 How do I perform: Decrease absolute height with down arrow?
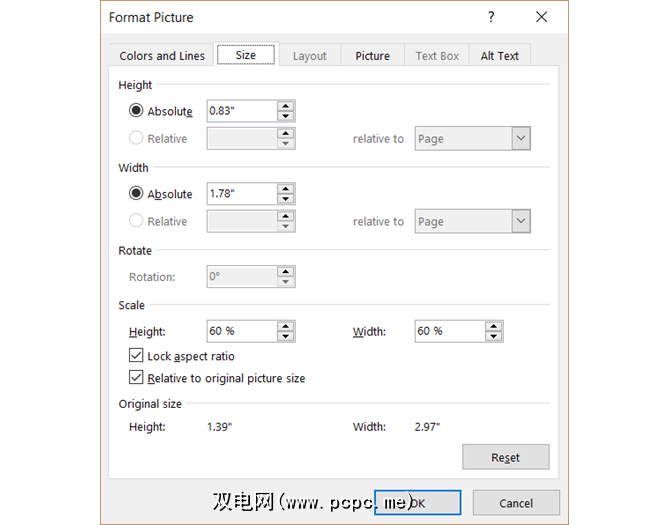point(286,116)
